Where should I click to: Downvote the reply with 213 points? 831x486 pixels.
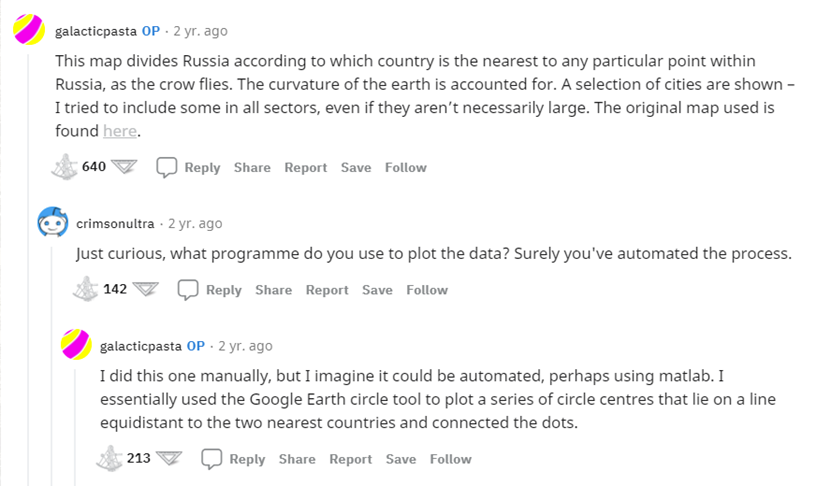(169, 459)
